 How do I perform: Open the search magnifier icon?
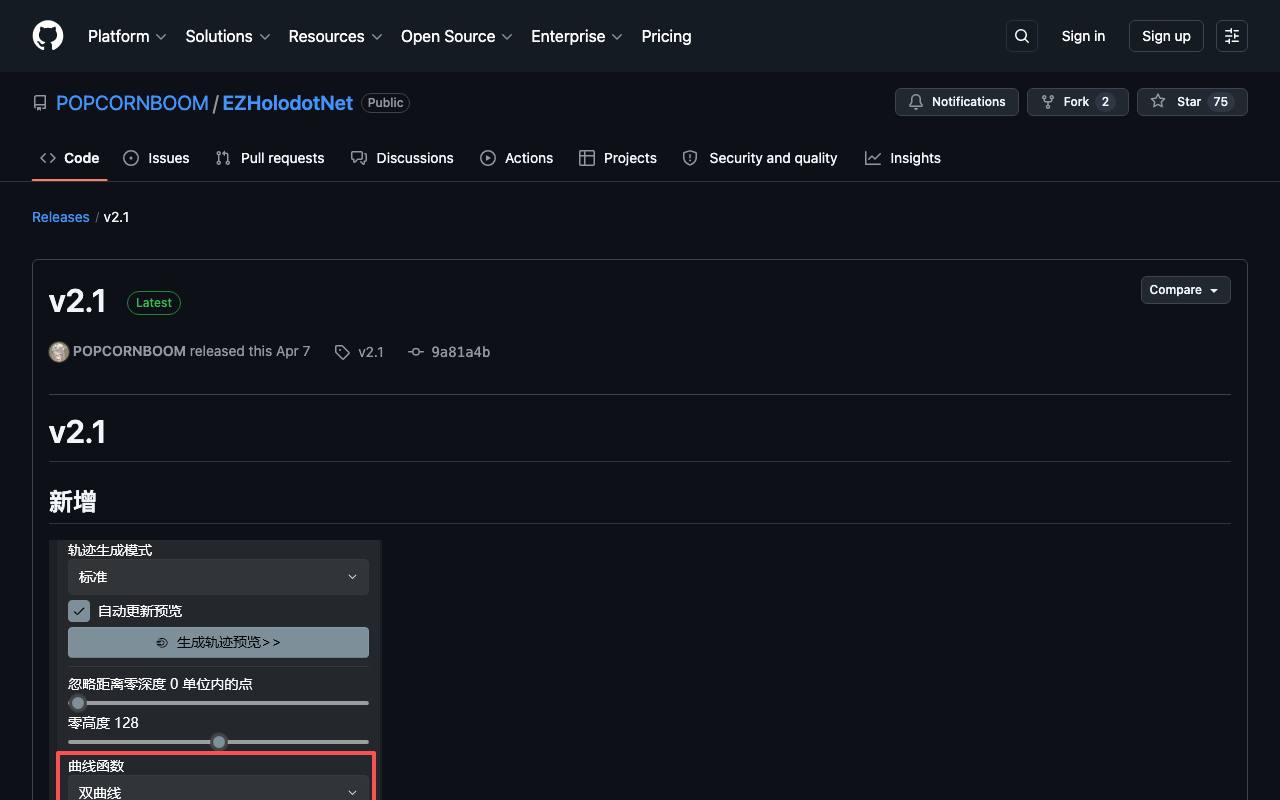tap(1022, 36)
